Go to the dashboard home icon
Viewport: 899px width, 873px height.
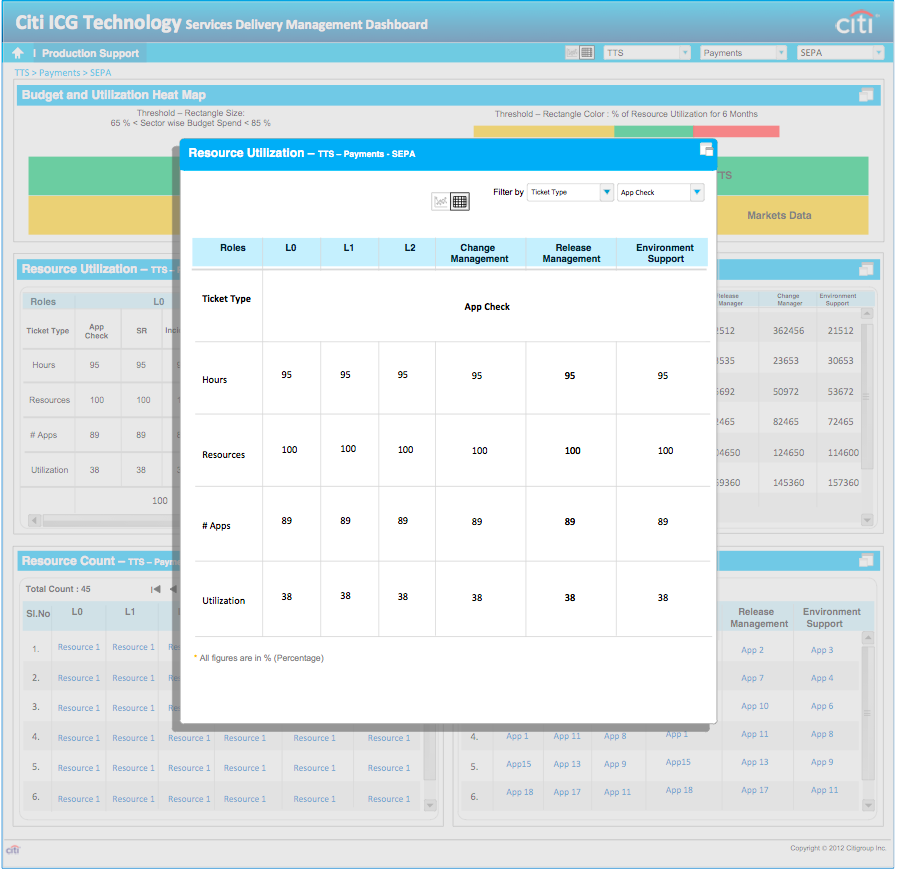18,53
